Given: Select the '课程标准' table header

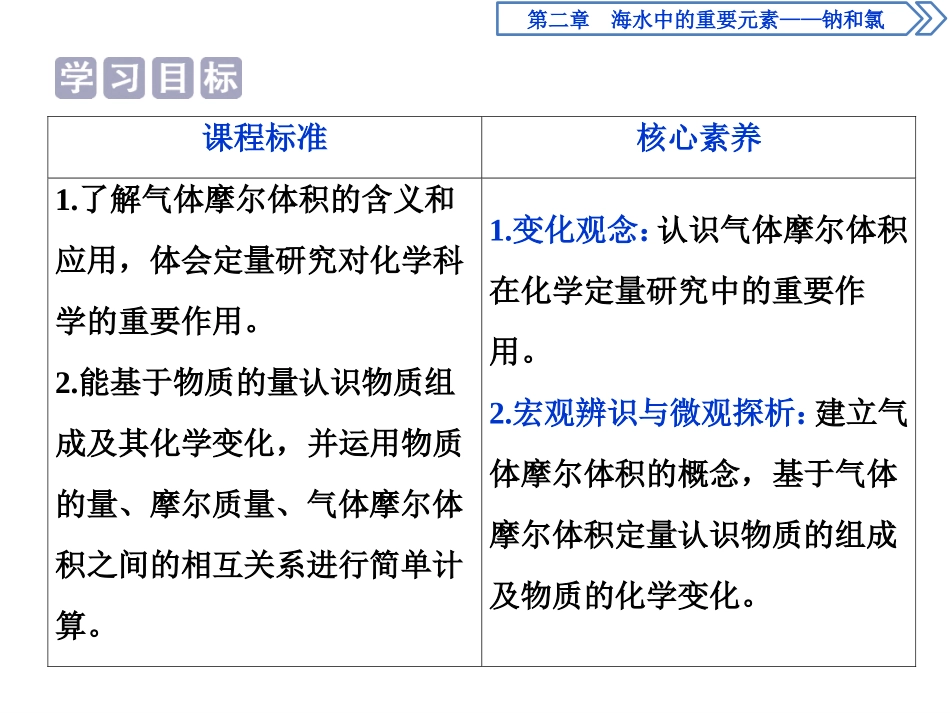Looking at the screenshot, I should point(265,138).
